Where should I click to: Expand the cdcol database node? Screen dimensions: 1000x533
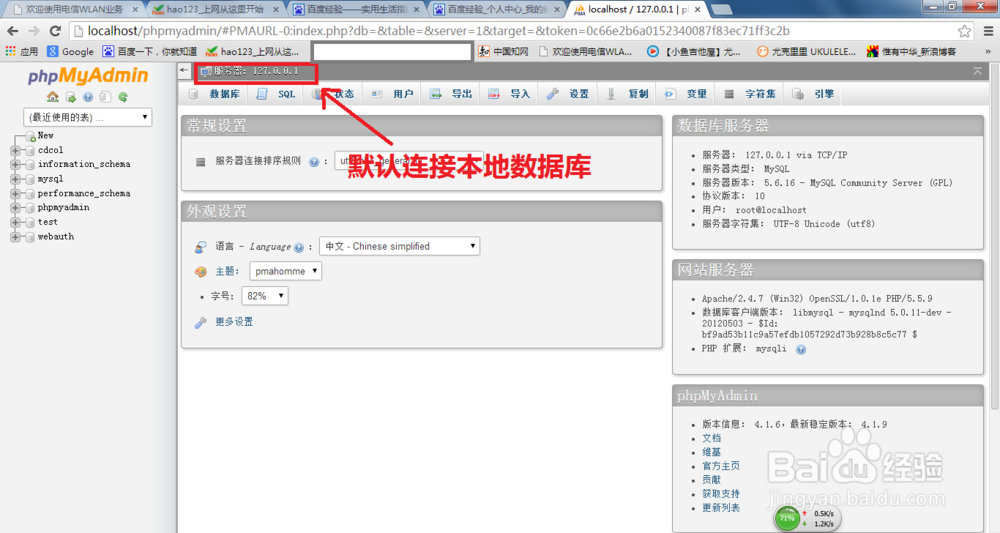point(15,150)
